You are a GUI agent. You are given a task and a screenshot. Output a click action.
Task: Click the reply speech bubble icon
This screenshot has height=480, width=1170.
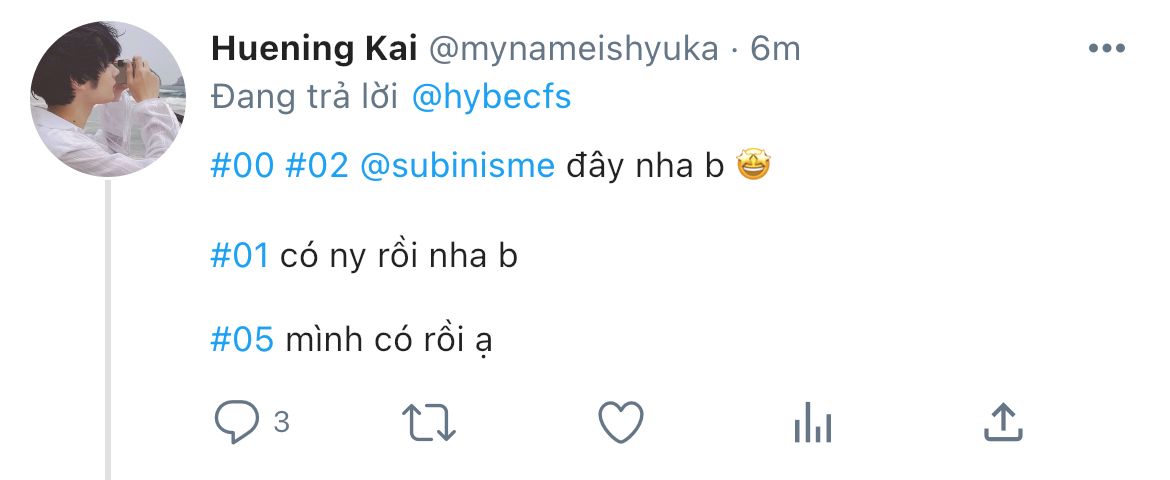coord(237,423)
